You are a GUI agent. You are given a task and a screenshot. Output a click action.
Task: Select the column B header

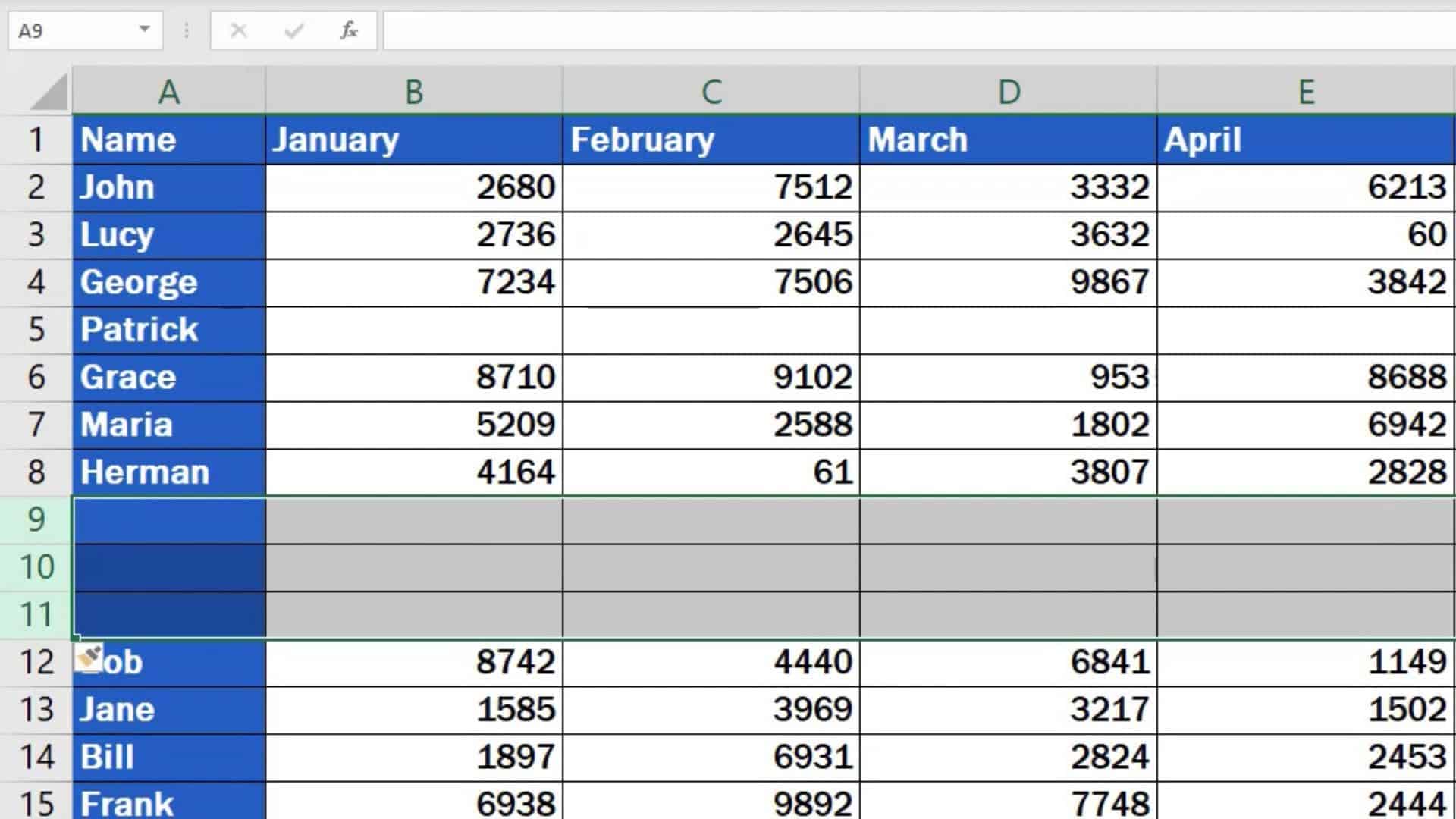pos(413,91)
